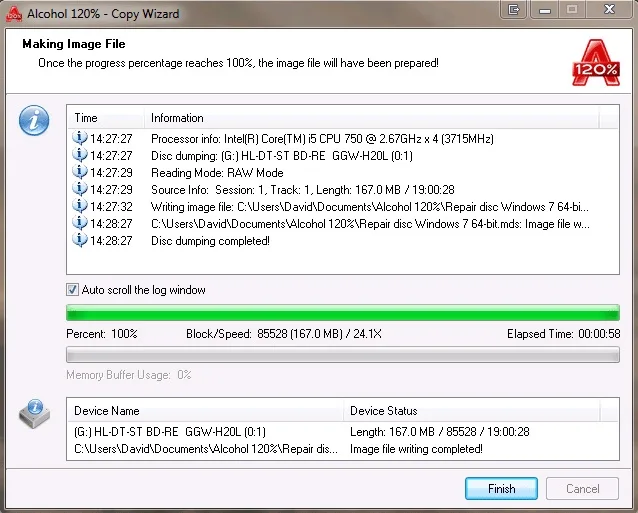The image size is (638, 513).
Task: Click the extra title bar button left of minimize
Action: click(x=514, y=9)
